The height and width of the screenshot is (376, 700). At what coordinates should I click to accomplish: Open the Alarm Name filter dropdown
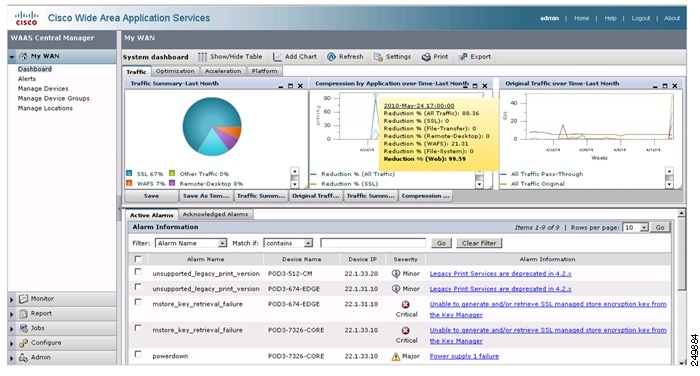coord(191,243)
